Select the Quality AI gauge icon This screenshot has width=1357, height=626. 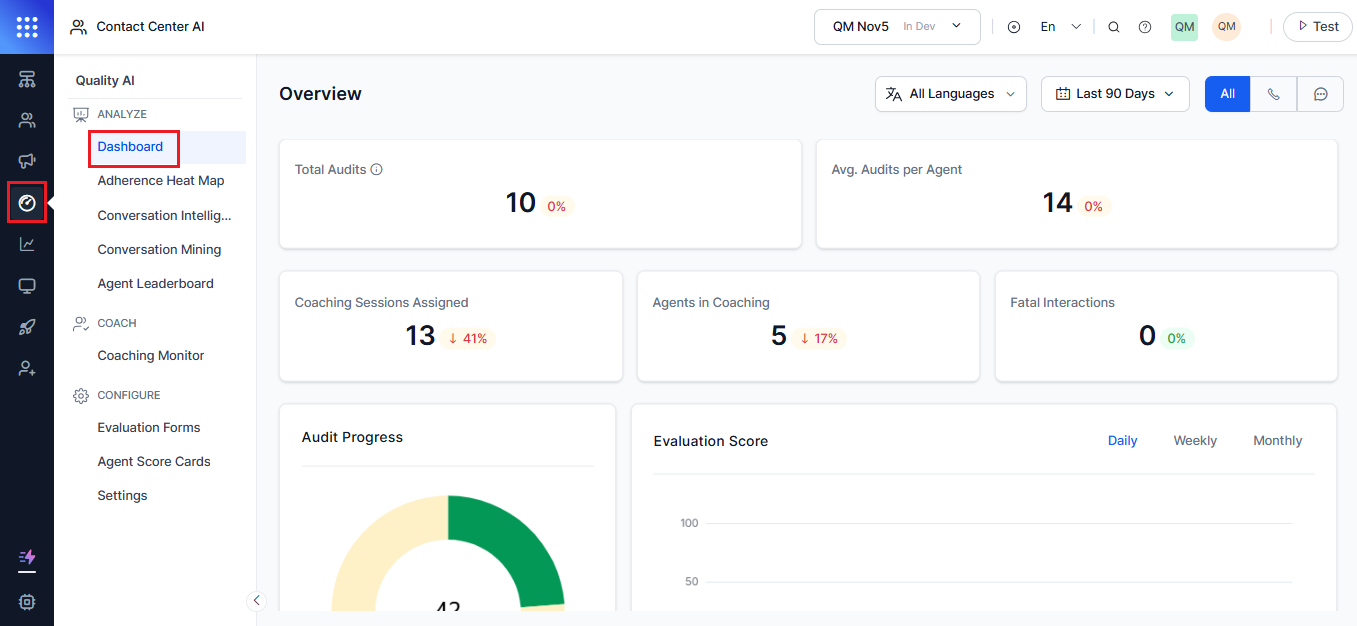pos(27,203)
